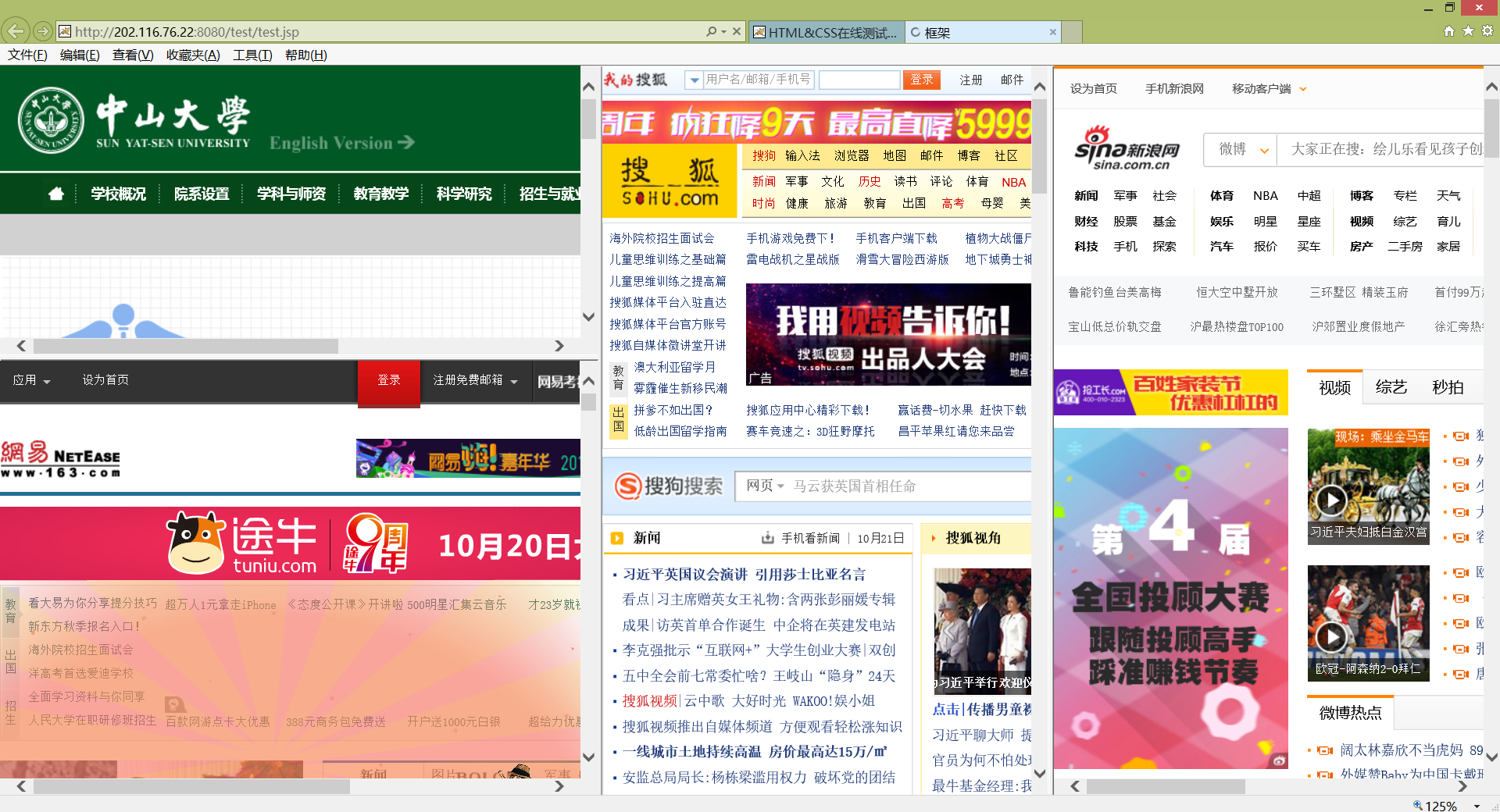
Task: Play the 欧冠-阿森纳2-0拜仁 video
Action: [x=1331, y=638]
